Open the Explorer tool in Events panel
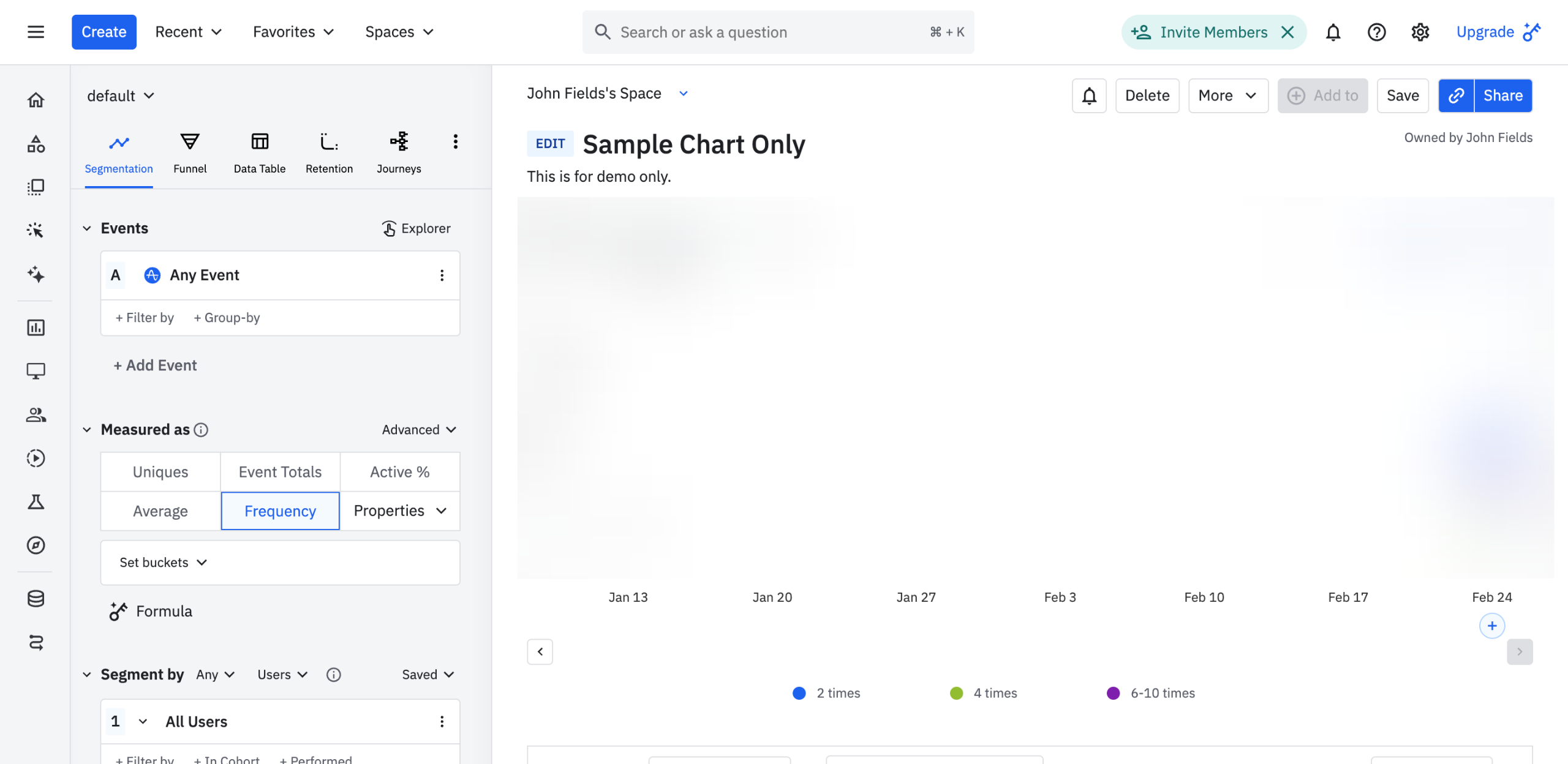Image resolution: width=1568 pixels, height=764 pixels. point(416,228)
